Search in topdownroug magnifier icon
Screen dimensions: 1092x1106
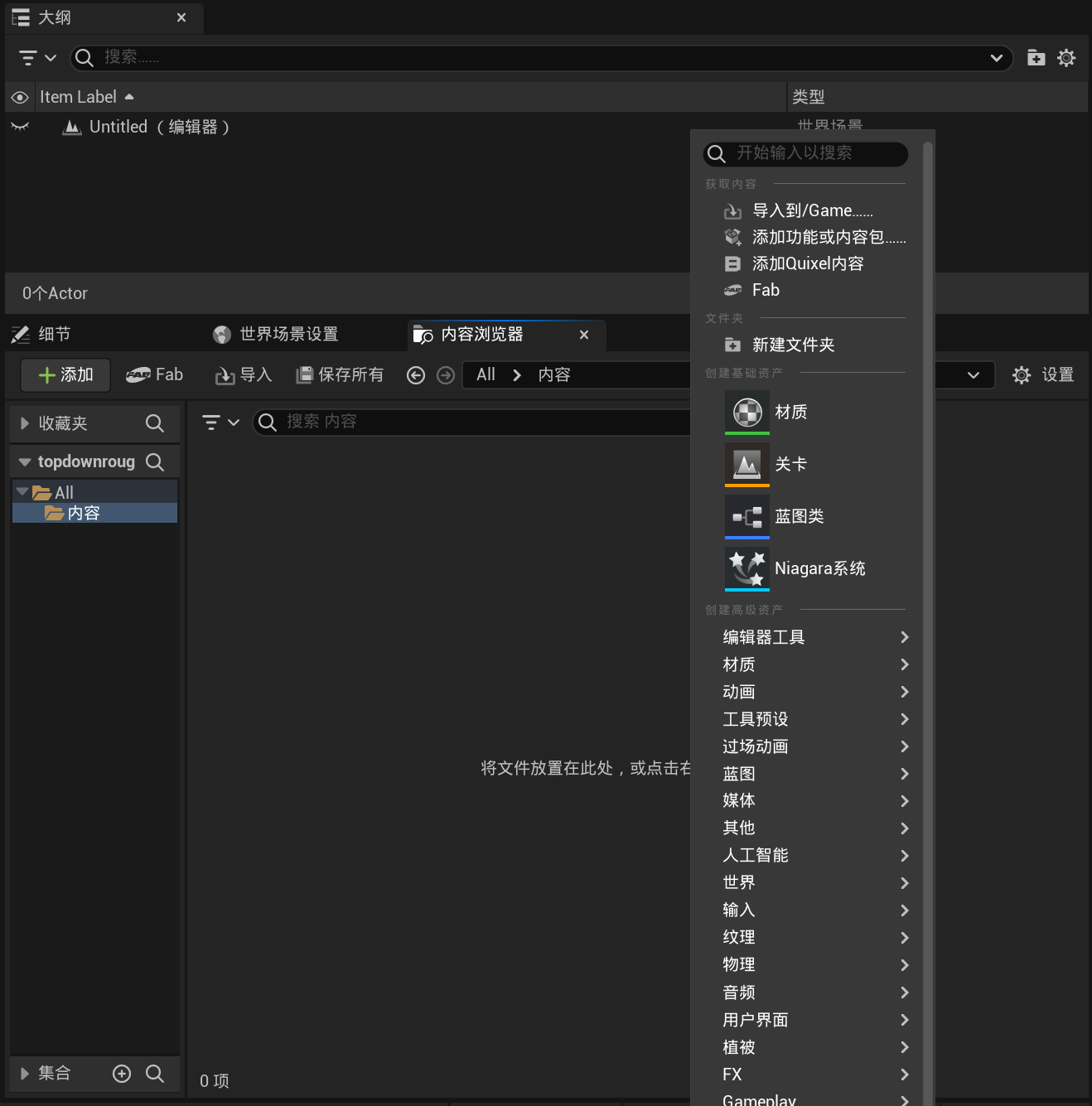pos(154,461)
